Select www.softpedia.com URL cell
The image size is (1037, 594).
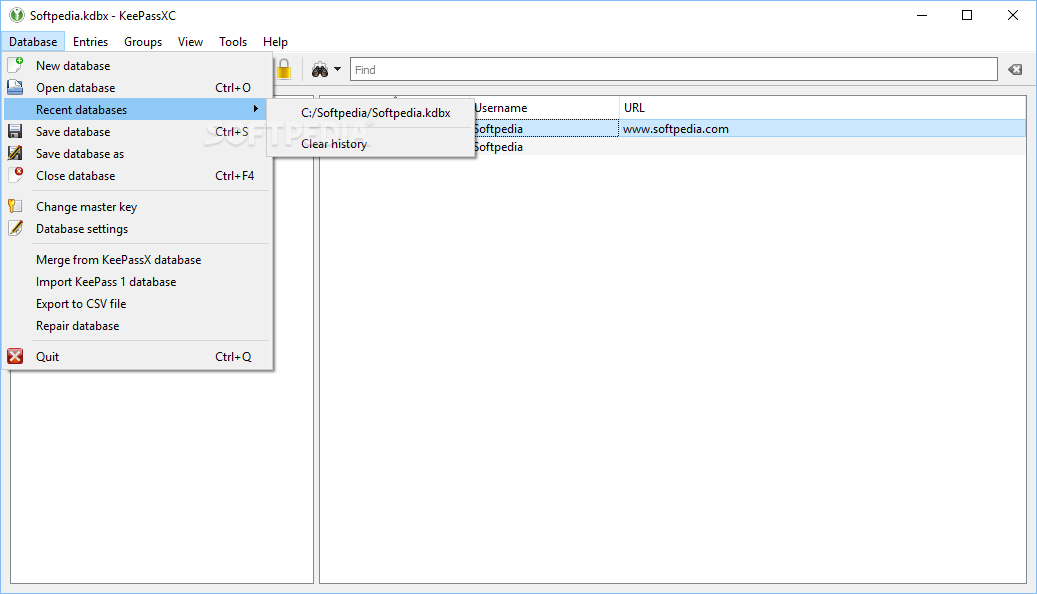tap(822, 129)
